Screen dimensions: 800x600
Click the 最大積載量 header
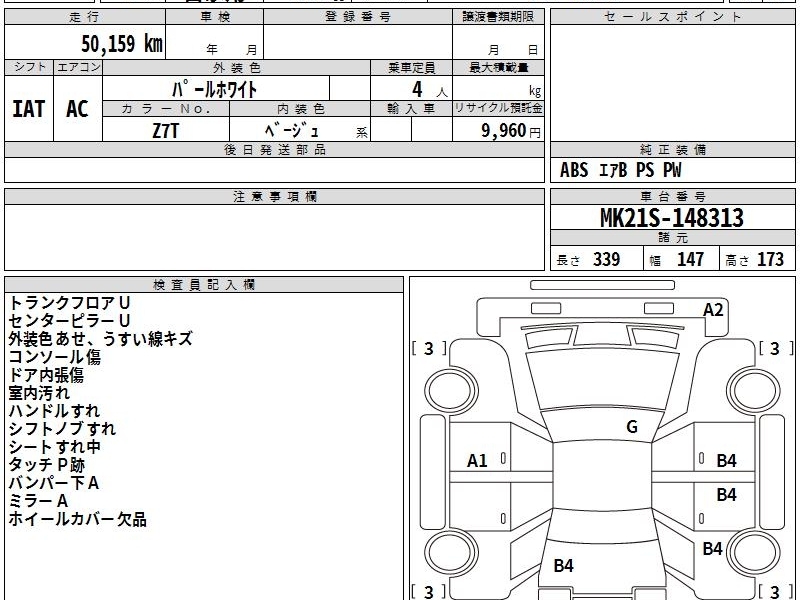[498, 67]
